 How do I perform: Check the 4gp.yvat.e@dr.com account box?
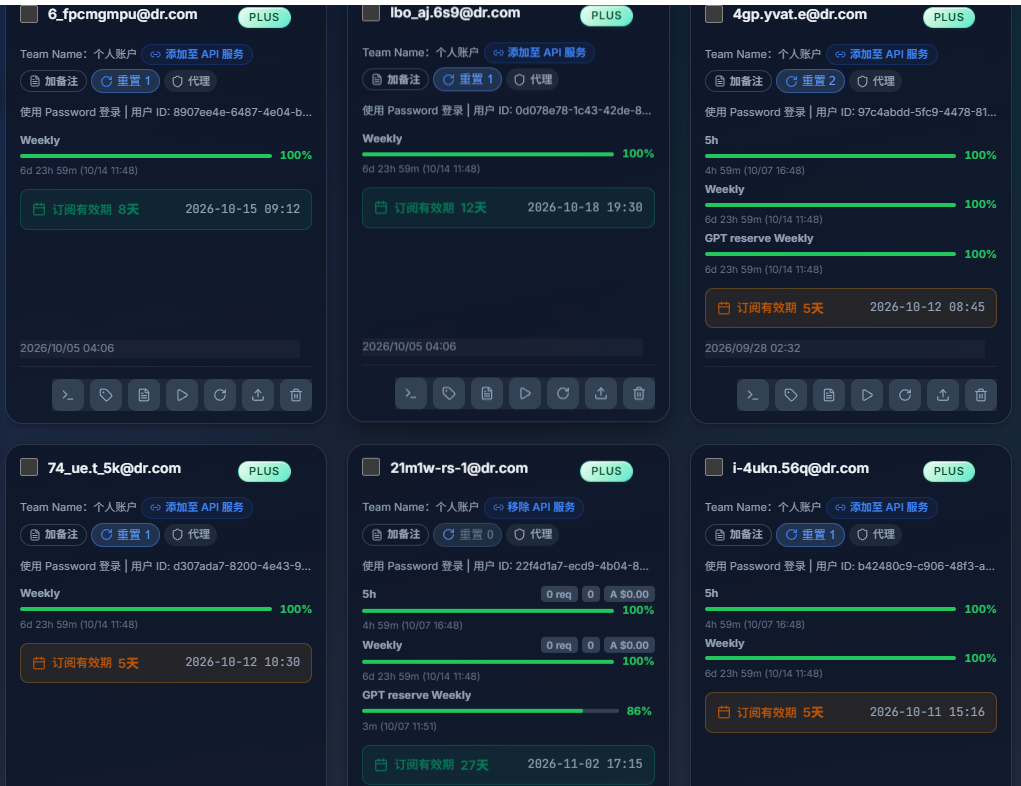click(714, 14)
